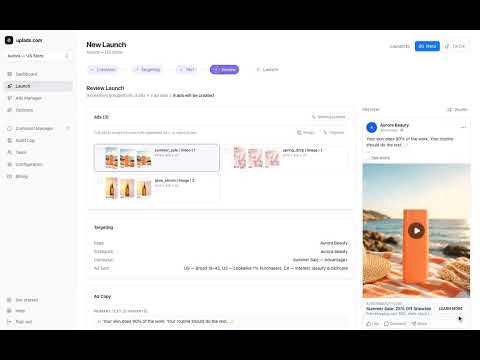Image resolution: width=480 pixels, height=360 pixels.
Task: Click the Audit Log sidebar icon
Action: pos(10,140)
